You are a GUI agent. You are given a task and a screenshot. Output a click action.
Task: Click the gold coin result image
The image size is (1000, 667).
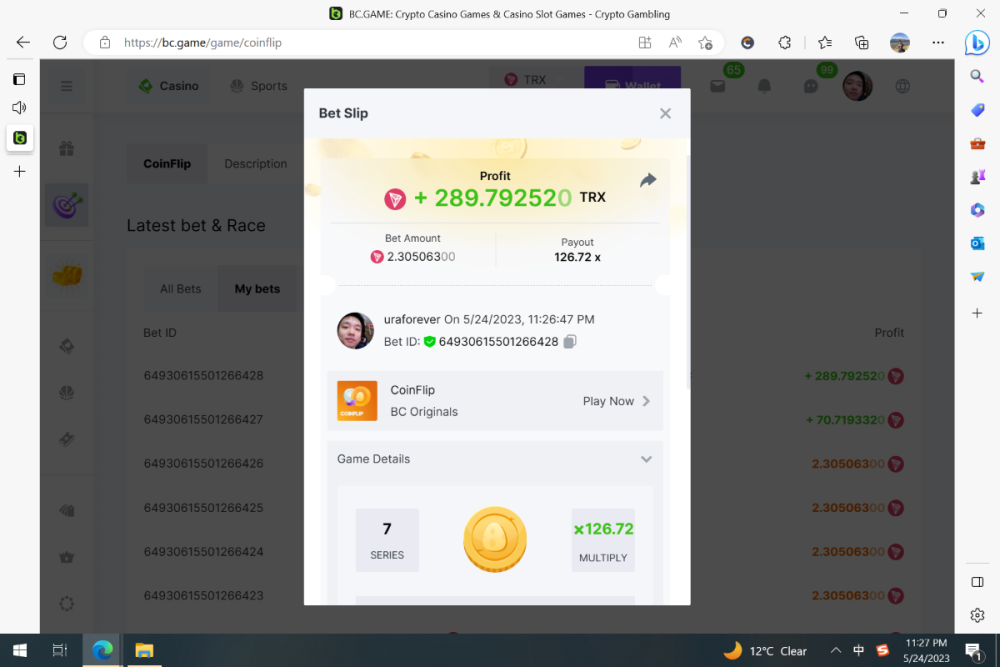(x=495, y=540)
